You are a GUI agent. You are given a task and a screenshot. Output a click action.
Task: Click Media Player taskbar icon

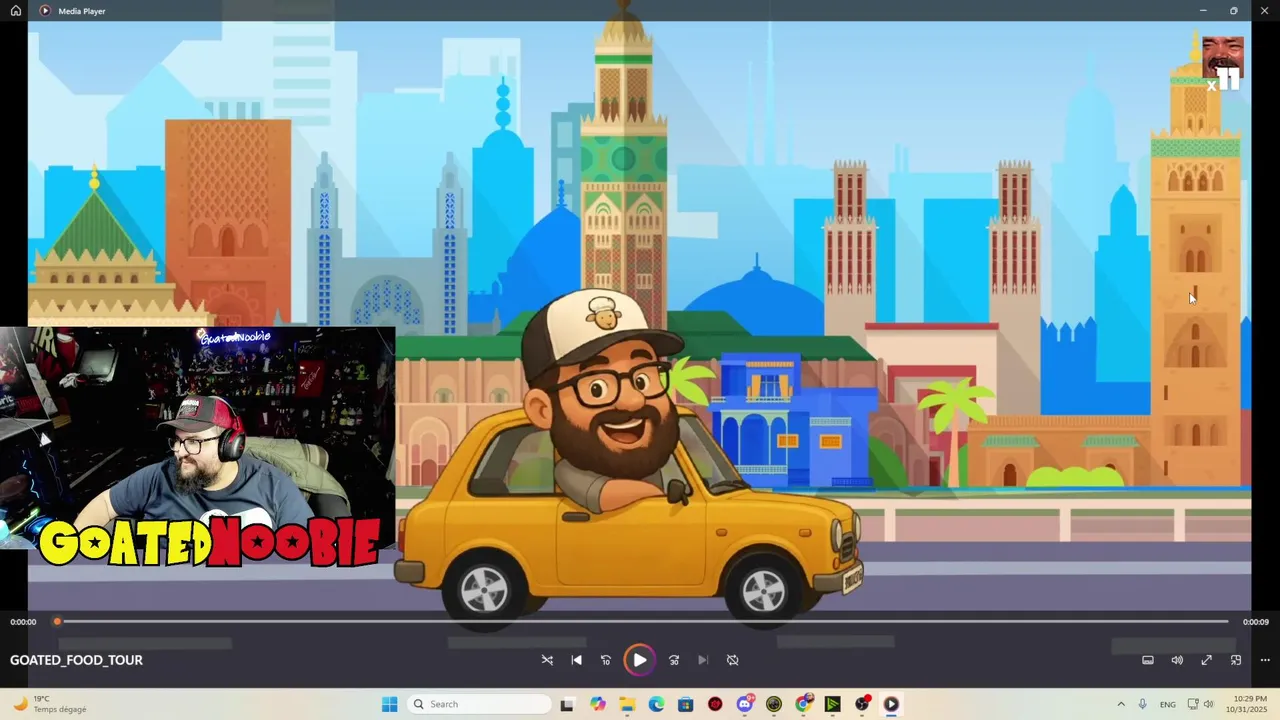pyautogui.click(x=891, y=704)
